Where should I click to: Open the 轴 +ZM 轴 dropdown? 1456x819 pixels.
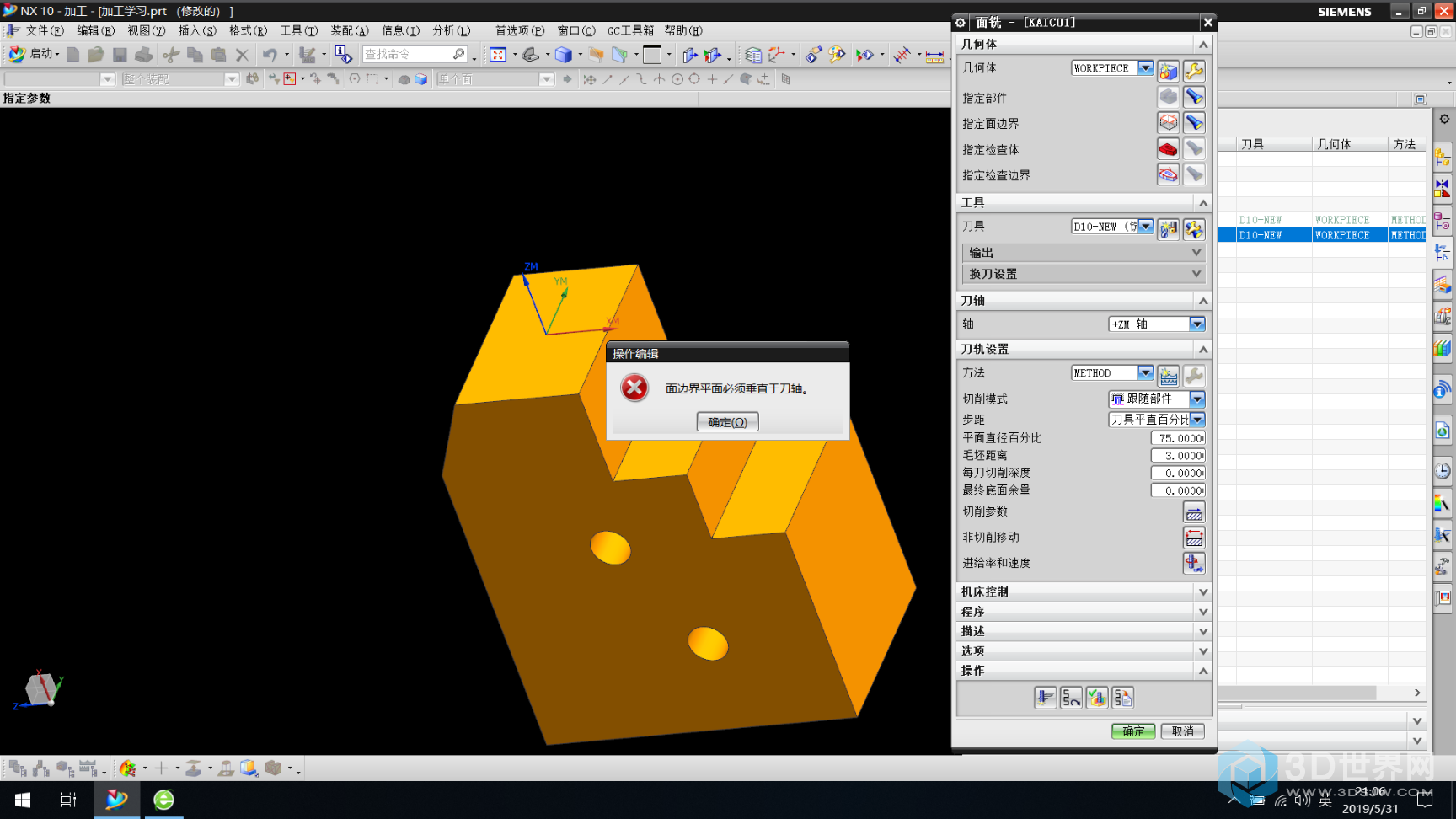[1196, 324]
